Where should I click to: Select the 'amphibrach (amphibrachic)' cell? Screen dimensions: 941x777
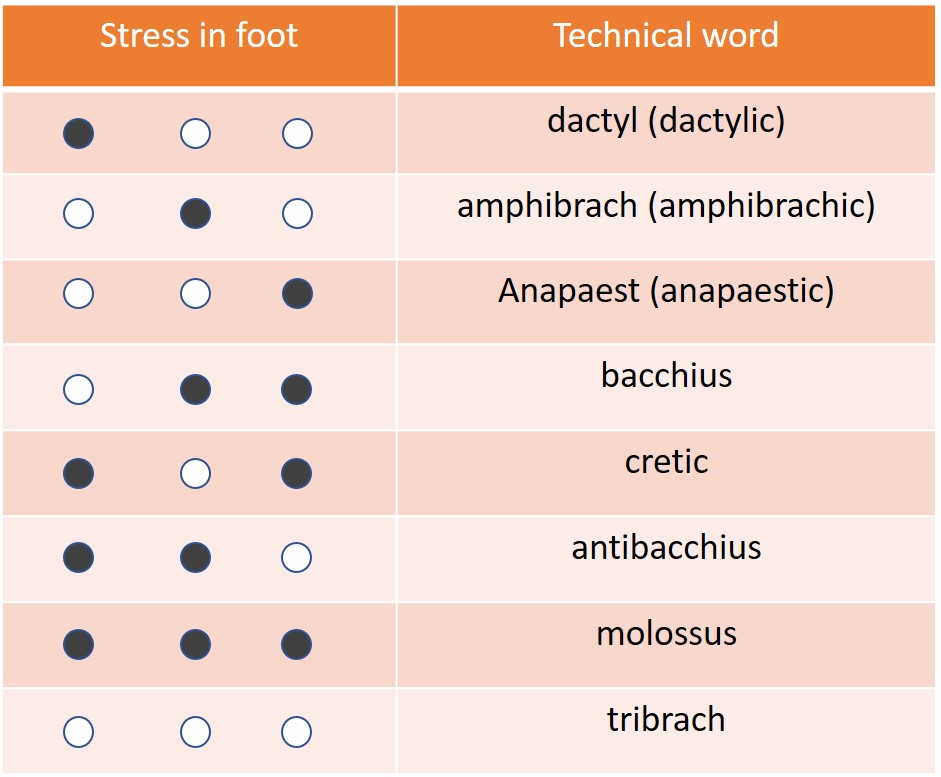(x=666, y=205)
